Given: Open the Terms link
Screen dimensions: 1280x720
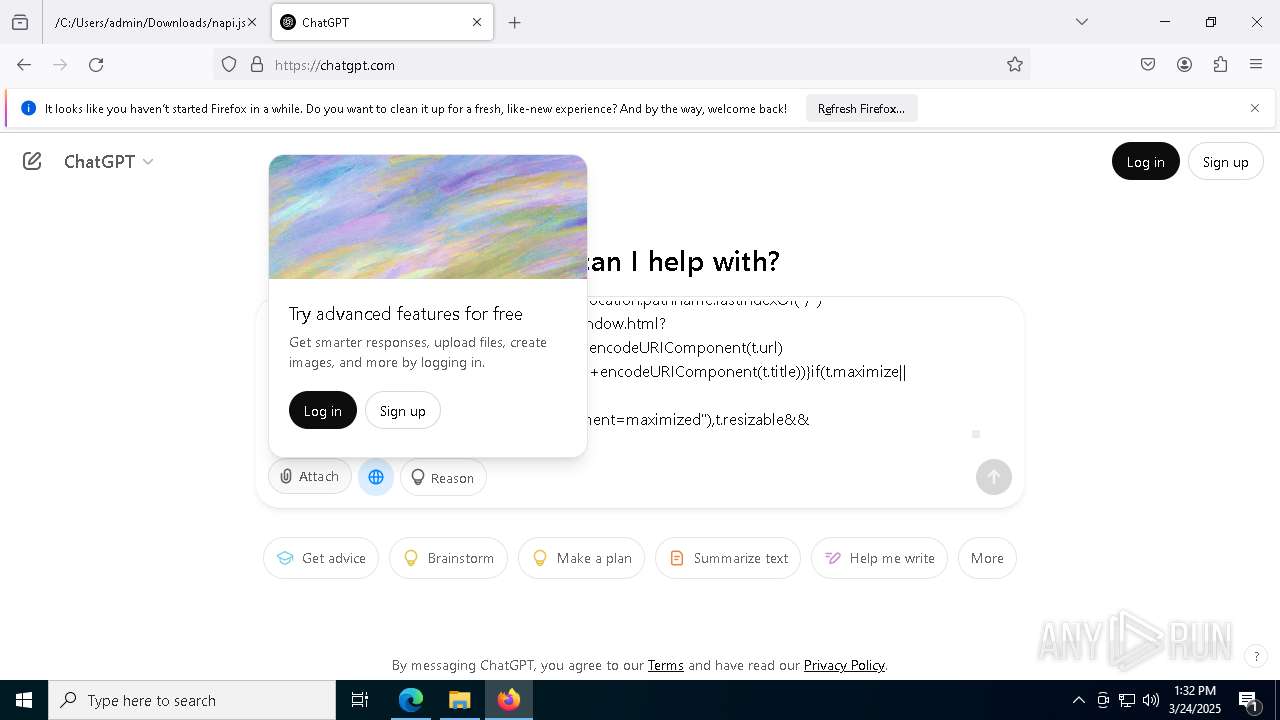Looking at the screenshot, I should (x=665, y=665).
